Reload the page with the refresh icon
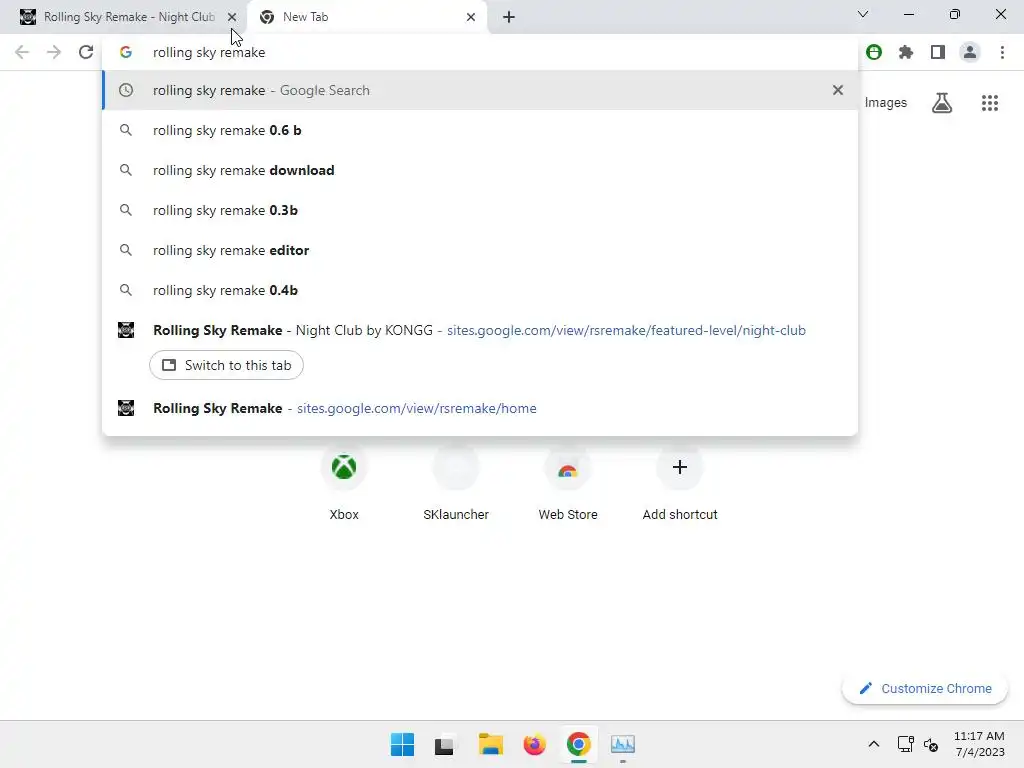Image resolution: width=1024 pixels, height=768 pixels. (86, 52)
